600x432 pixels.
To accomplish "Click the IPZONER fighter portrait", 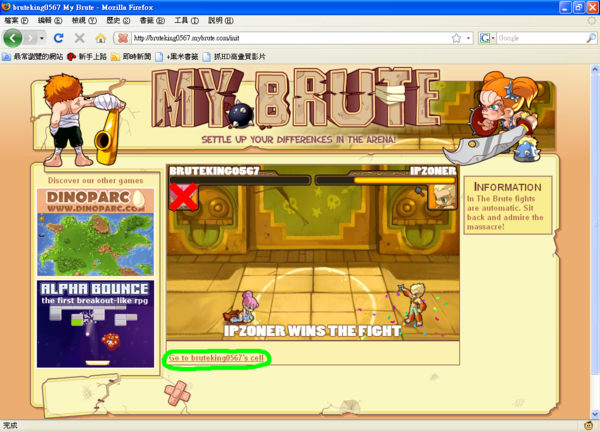I will 442,197.
